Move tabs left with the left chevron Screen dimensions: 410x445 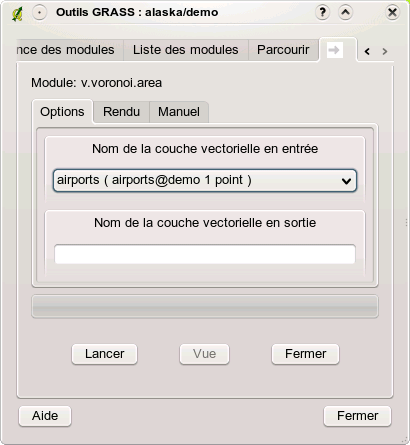point(367,51)
